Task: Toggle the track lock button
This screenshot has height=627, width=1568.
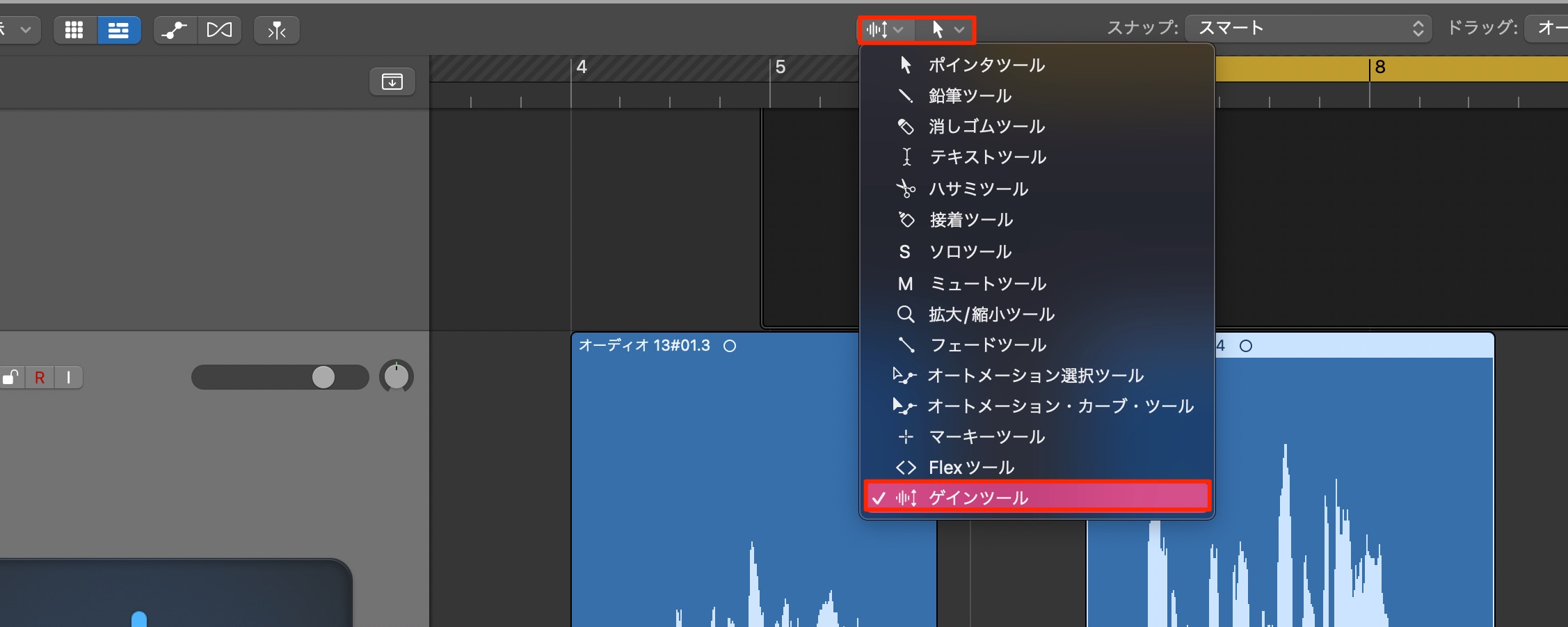Action: 11,377
